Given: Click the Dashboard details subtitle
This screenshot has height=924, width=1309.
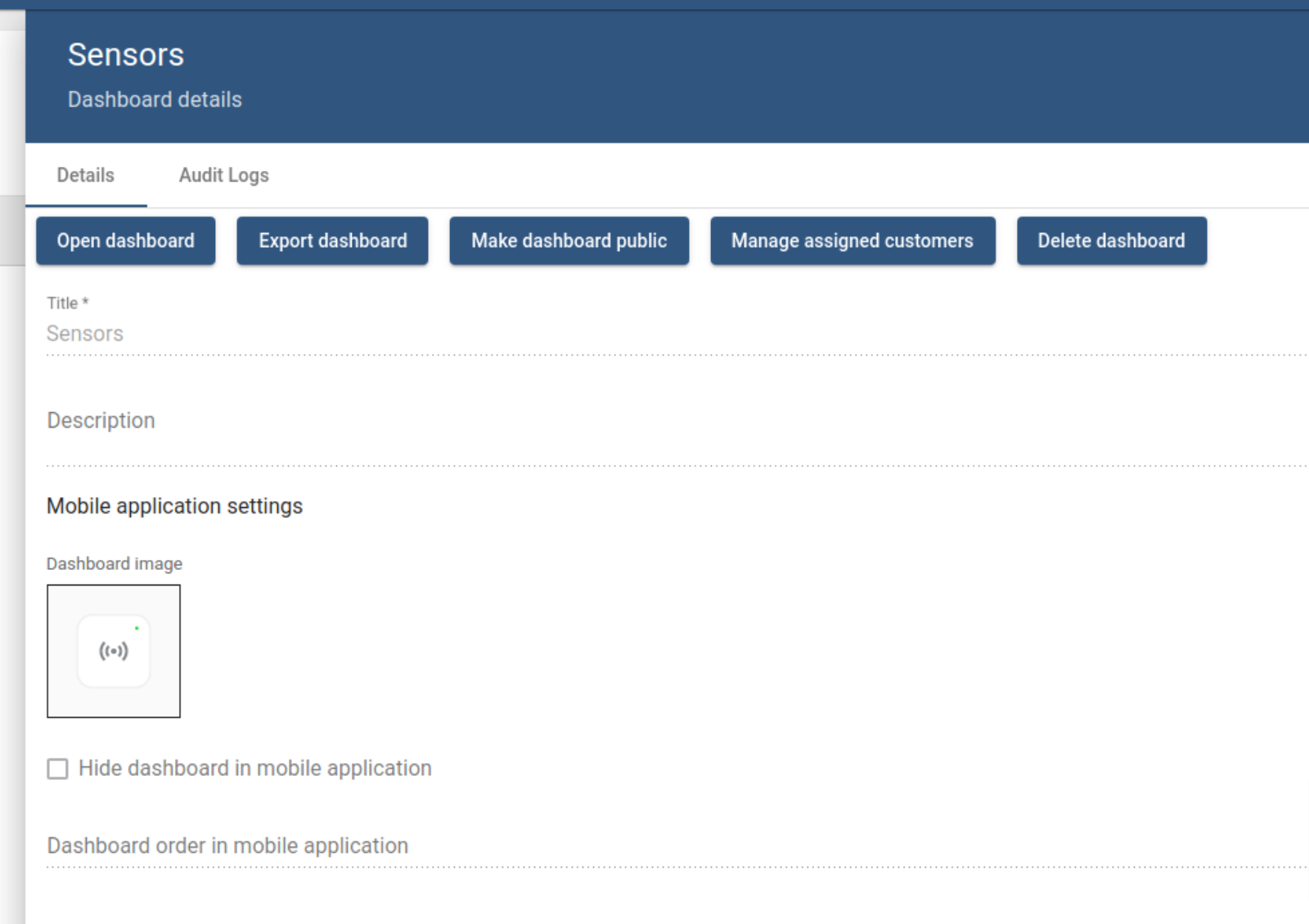Looking at the screenshot, I should (x=155, y=100).
